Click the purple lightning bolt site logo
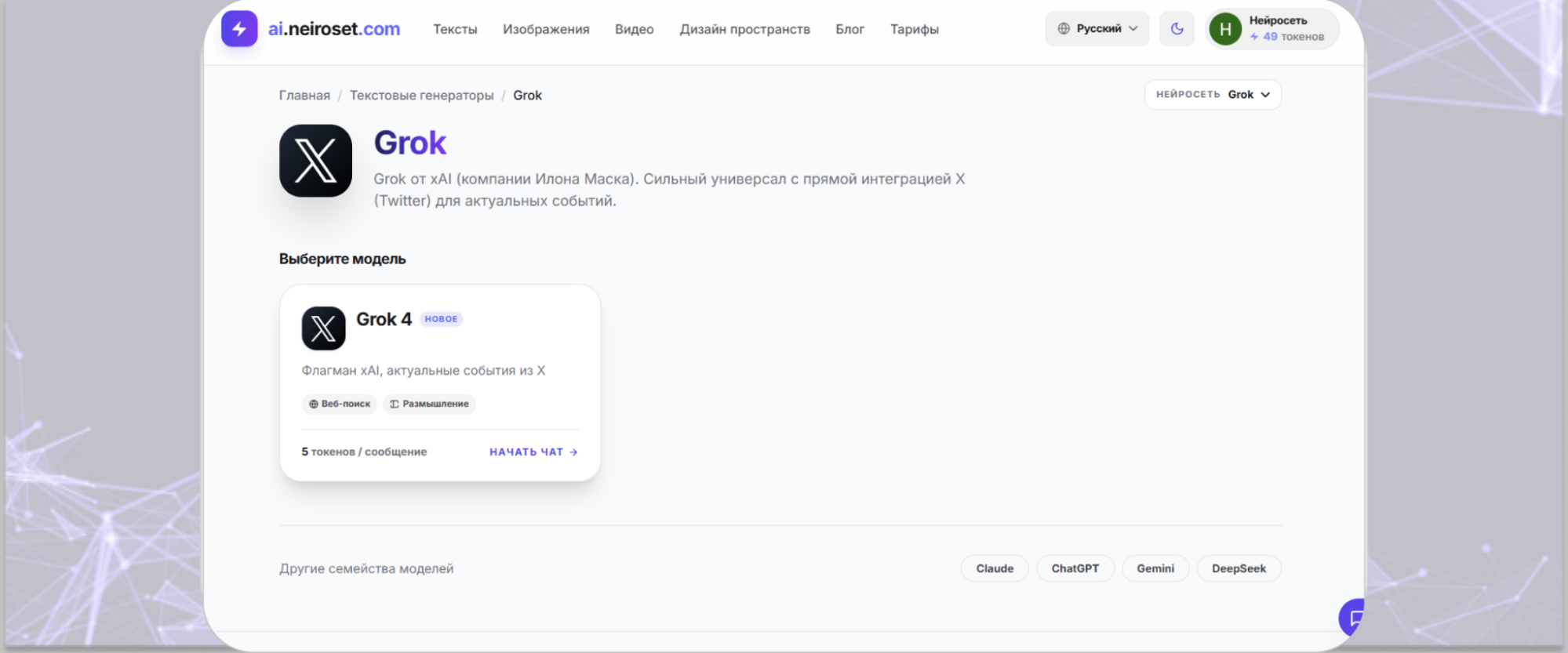This screenshot has height=653, width=1568. tap(239, 29)
